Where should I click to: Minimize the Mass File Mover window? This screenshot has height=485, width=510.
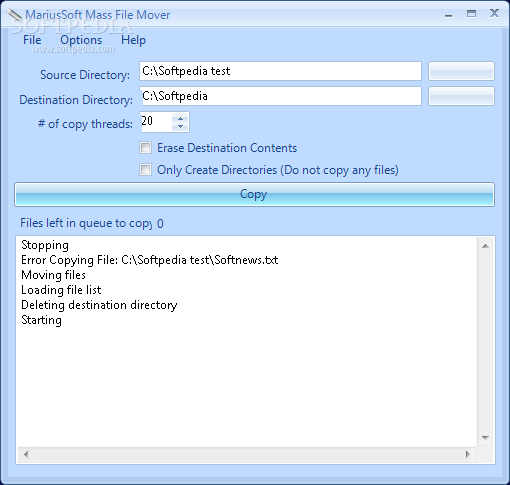click(x=449, y=15)
